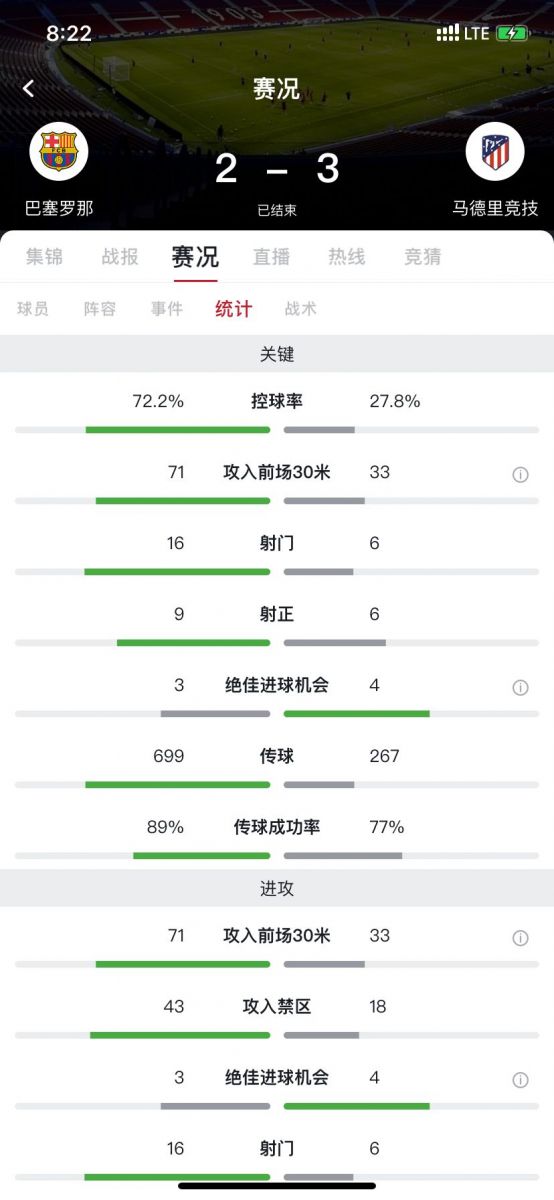Open the Atletico Madrid team crest

click(495, 151)
